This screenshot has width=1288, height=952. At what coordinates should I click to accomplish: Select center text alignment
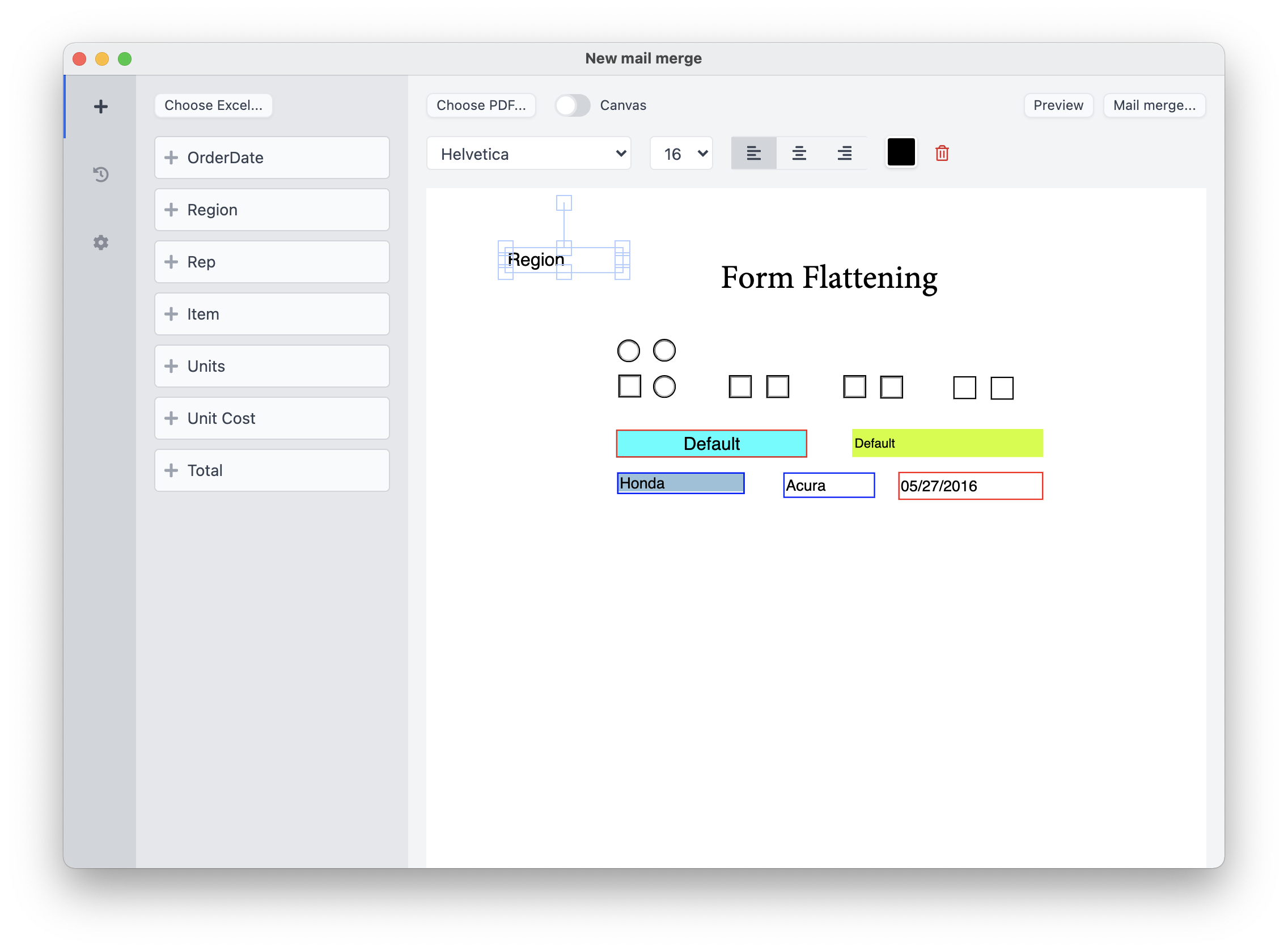tap(799, 154)
